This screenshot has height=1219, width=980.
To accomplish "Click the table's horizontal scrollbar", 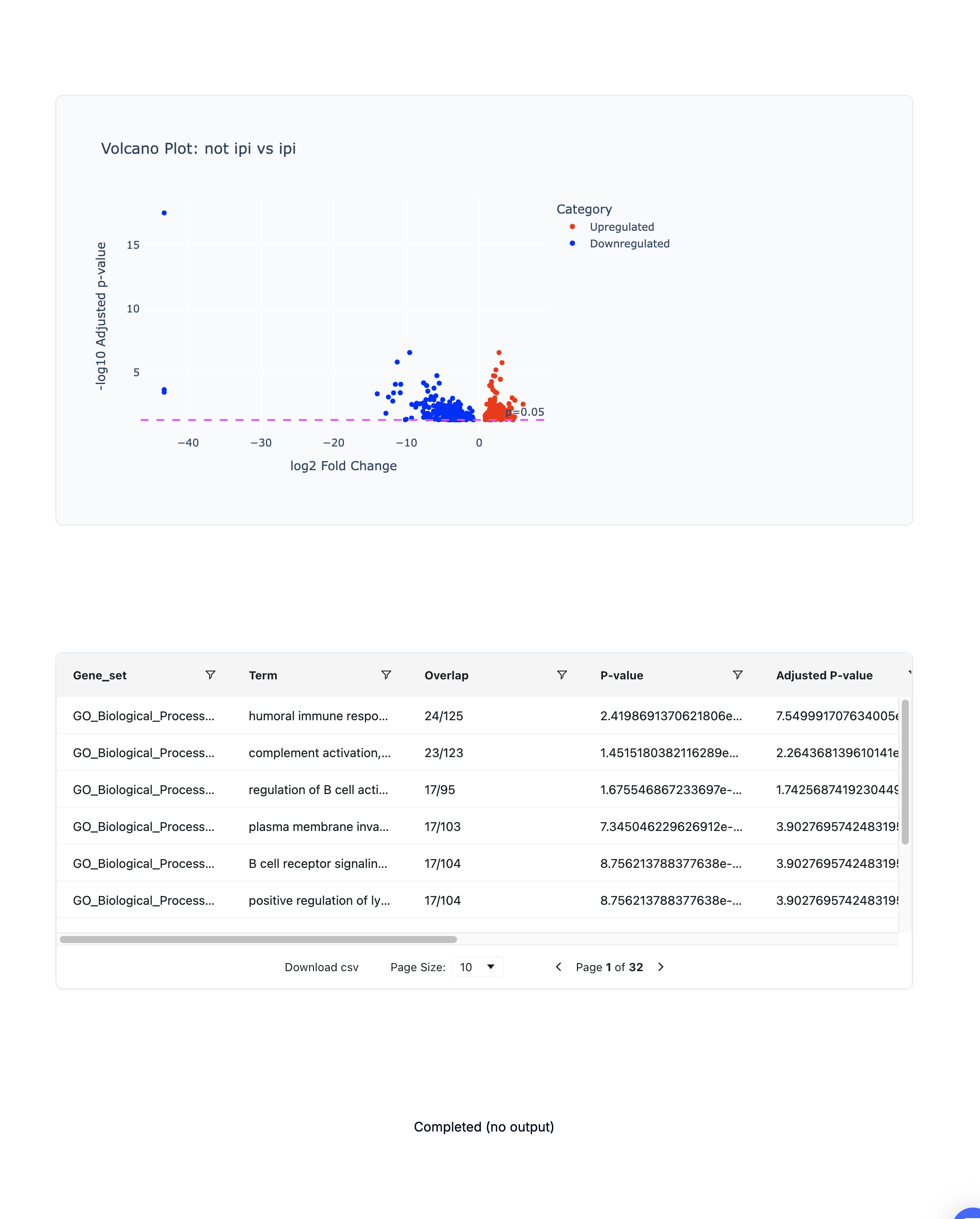I will pyautogui.click(x=258, y=939).
